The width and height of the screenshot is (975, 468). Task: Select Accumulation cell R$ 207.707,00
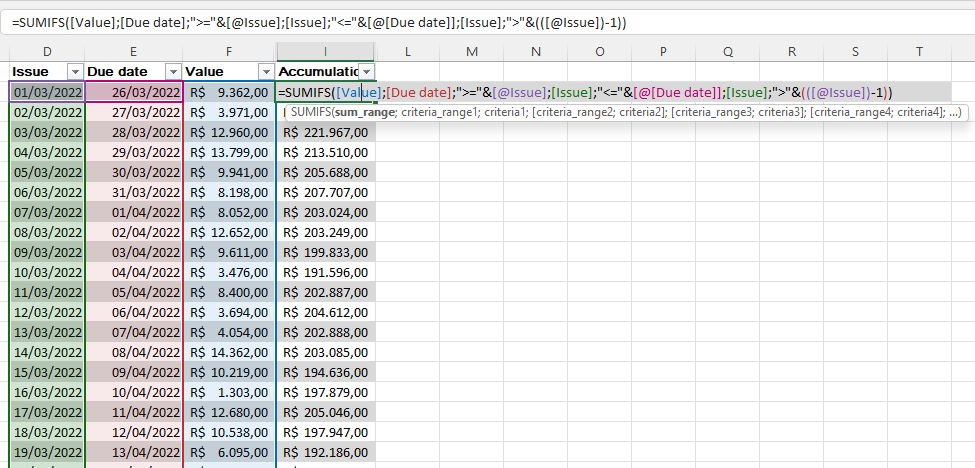325,192
